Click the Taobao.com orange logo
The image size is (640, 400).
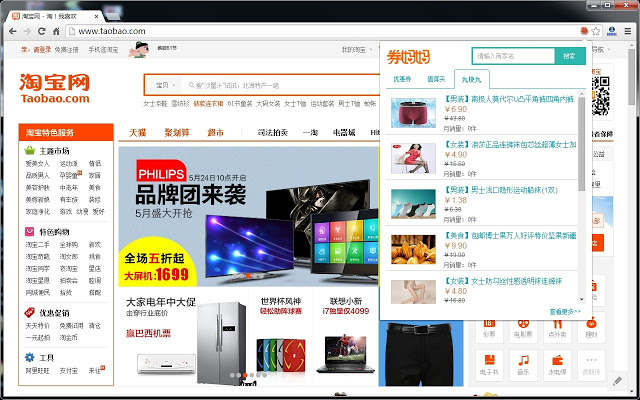point(54,88)
